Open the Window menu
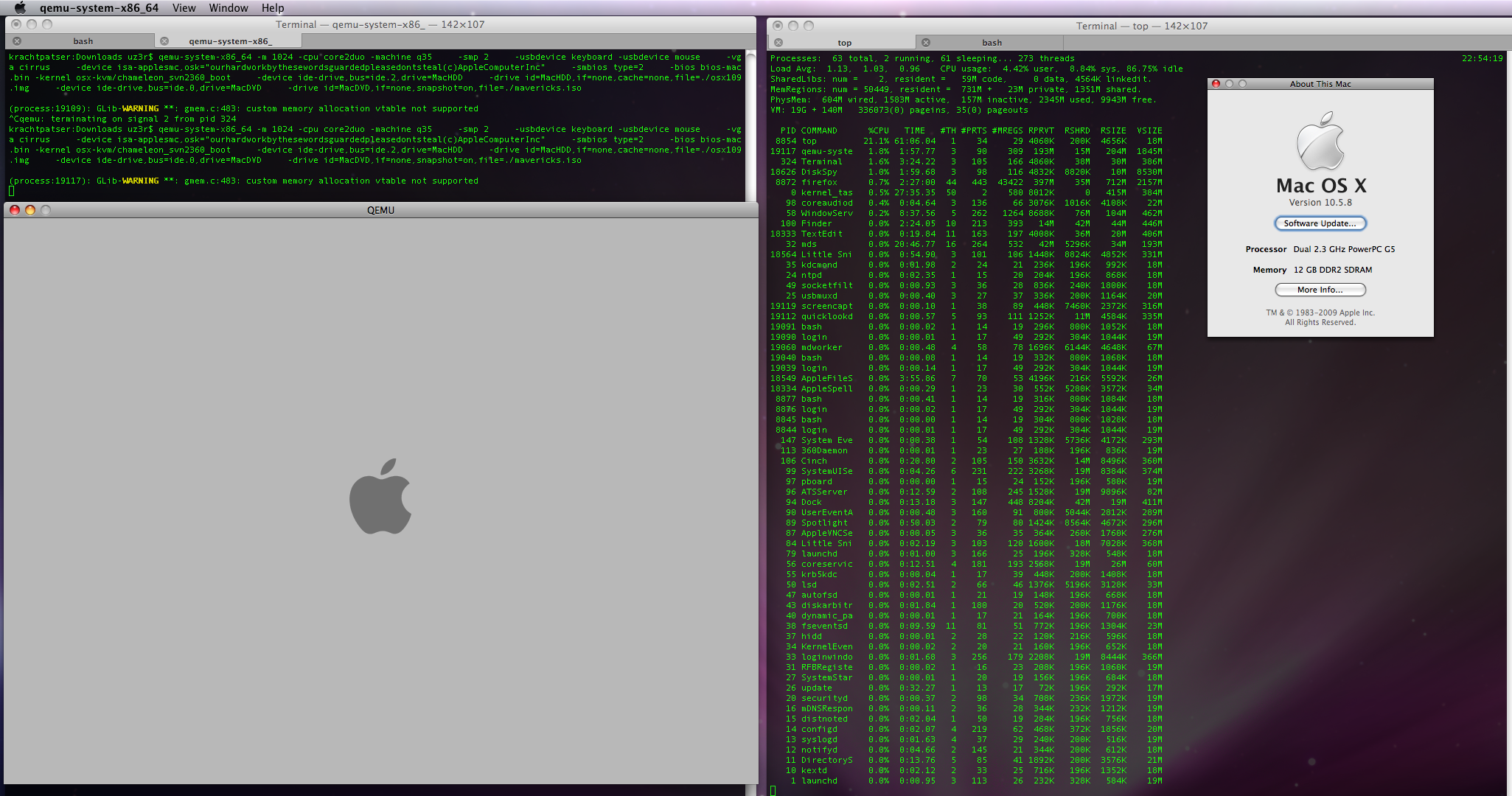This screenshot has width=1512, height=796. [228, 7]
